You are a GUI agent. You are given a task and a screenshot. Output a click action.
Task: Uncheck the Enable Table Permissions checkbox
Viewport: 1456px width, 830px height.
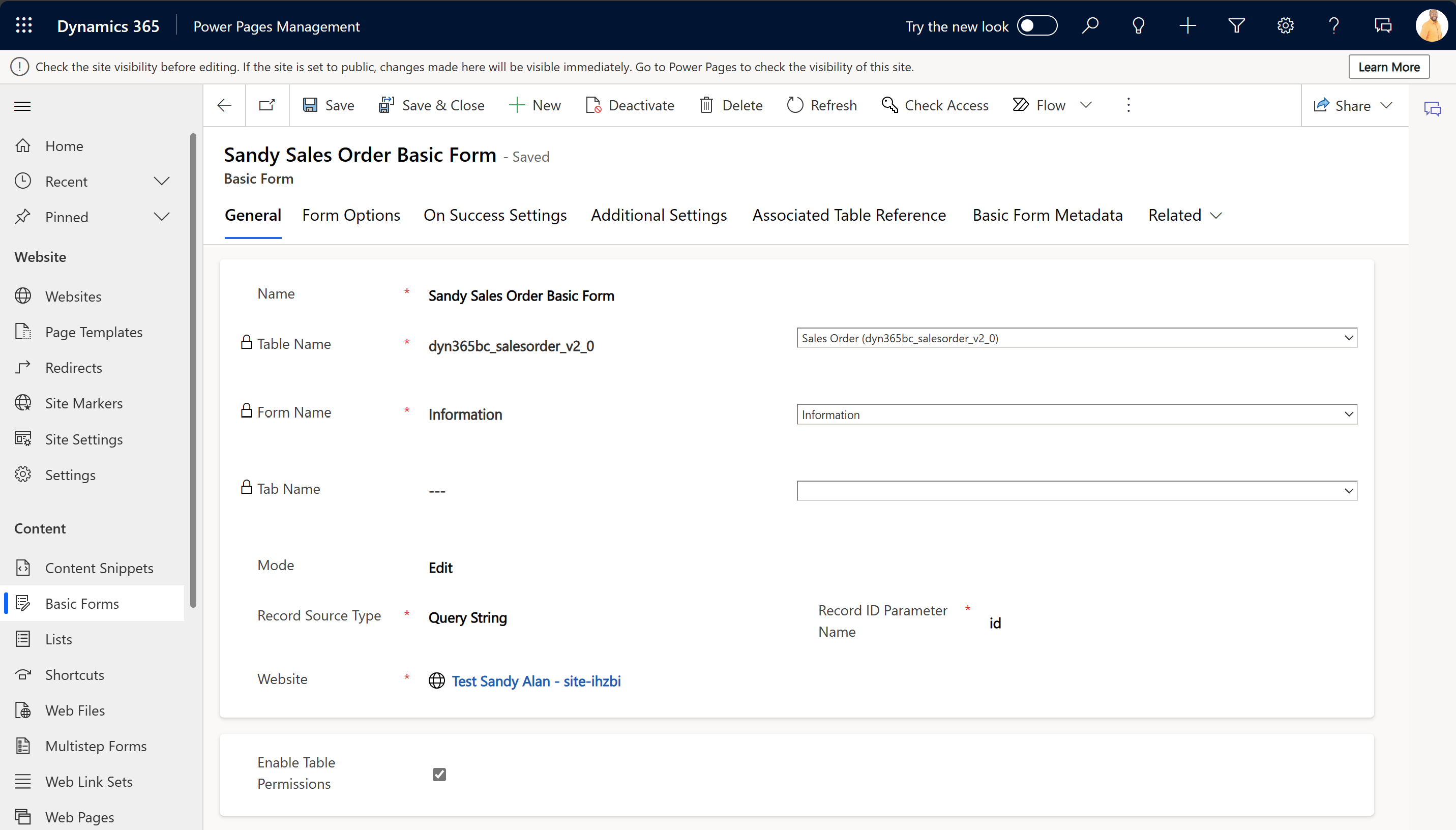[x=439, y=774]
